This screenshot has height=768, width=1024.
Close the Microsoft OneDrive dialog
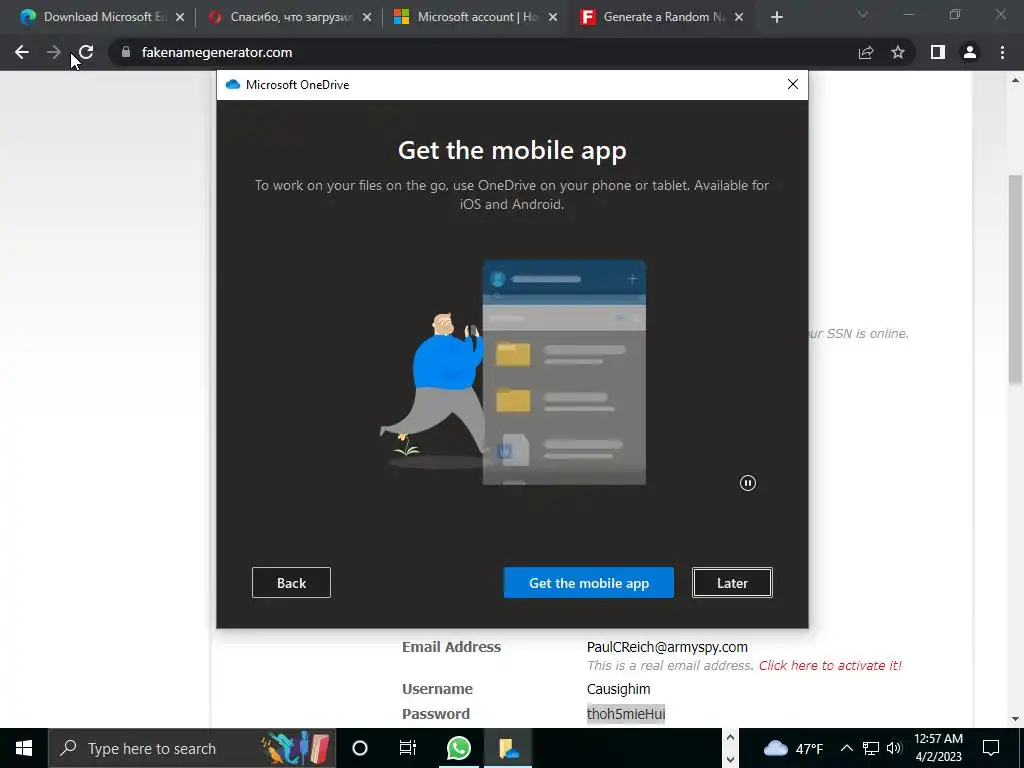(x=793, y=84)
